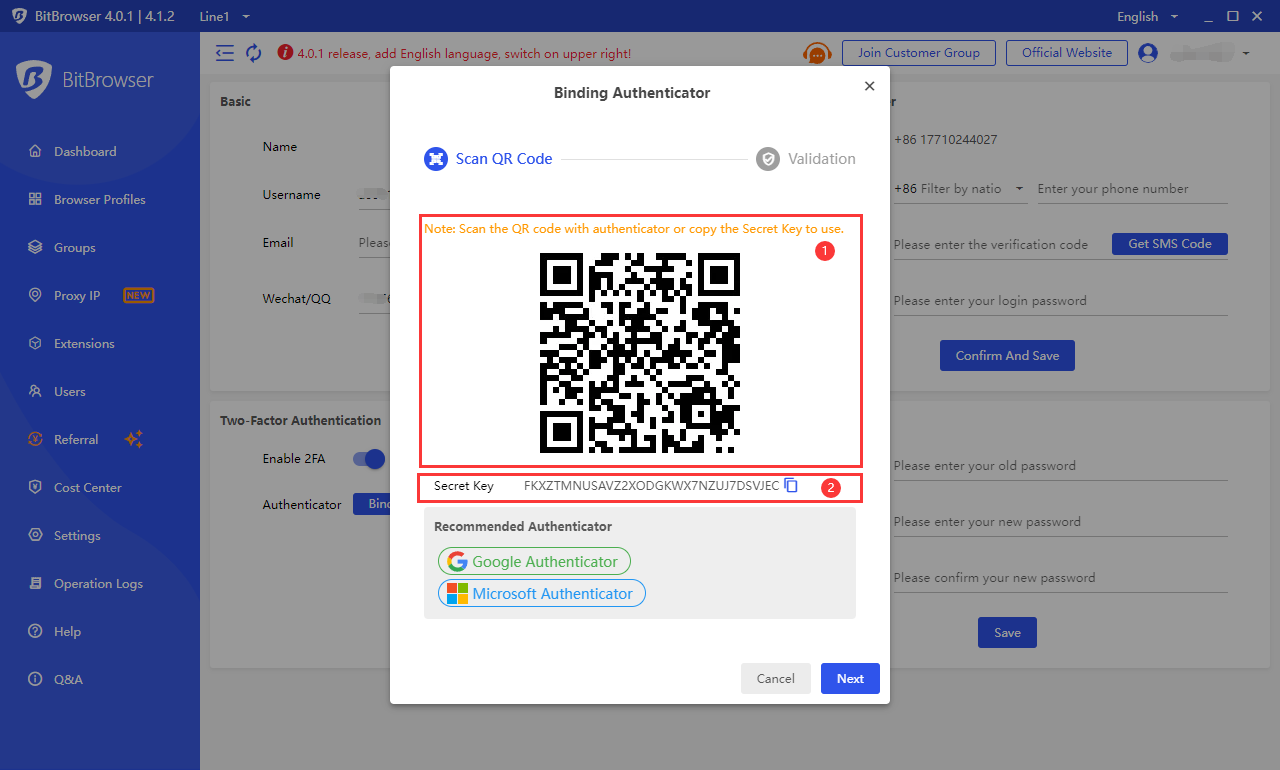The width and height of the screenshot is (1280, 770).
Task: Click the Operation Logs document icon
Action: click(x=35, y=583)
